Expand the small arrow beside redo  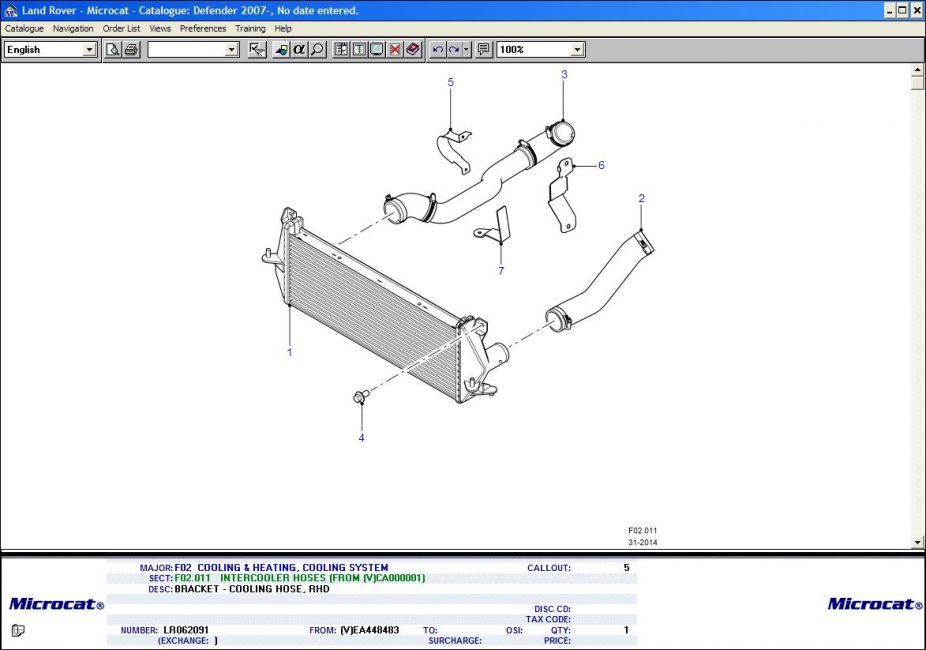pos(467,50)
